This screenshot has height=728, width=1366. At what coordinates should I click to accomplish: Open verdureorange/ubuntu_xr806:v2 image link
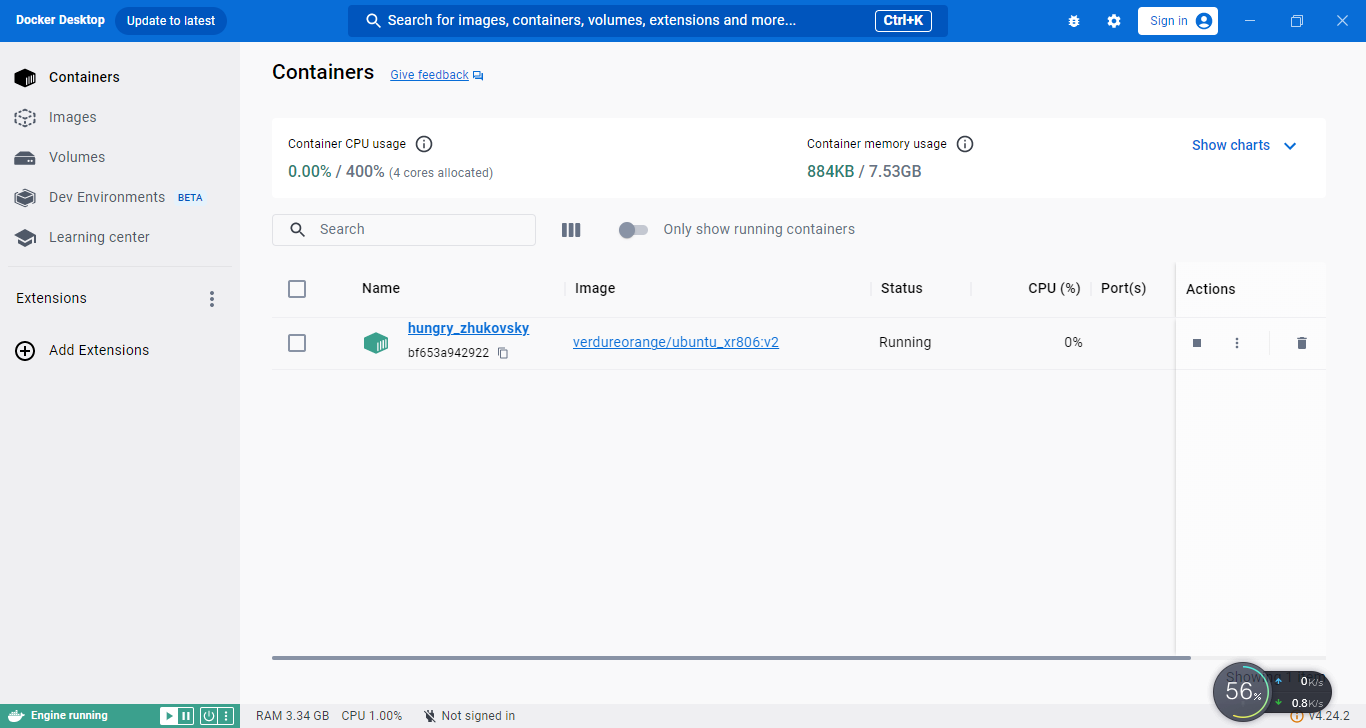pos(676,342)
